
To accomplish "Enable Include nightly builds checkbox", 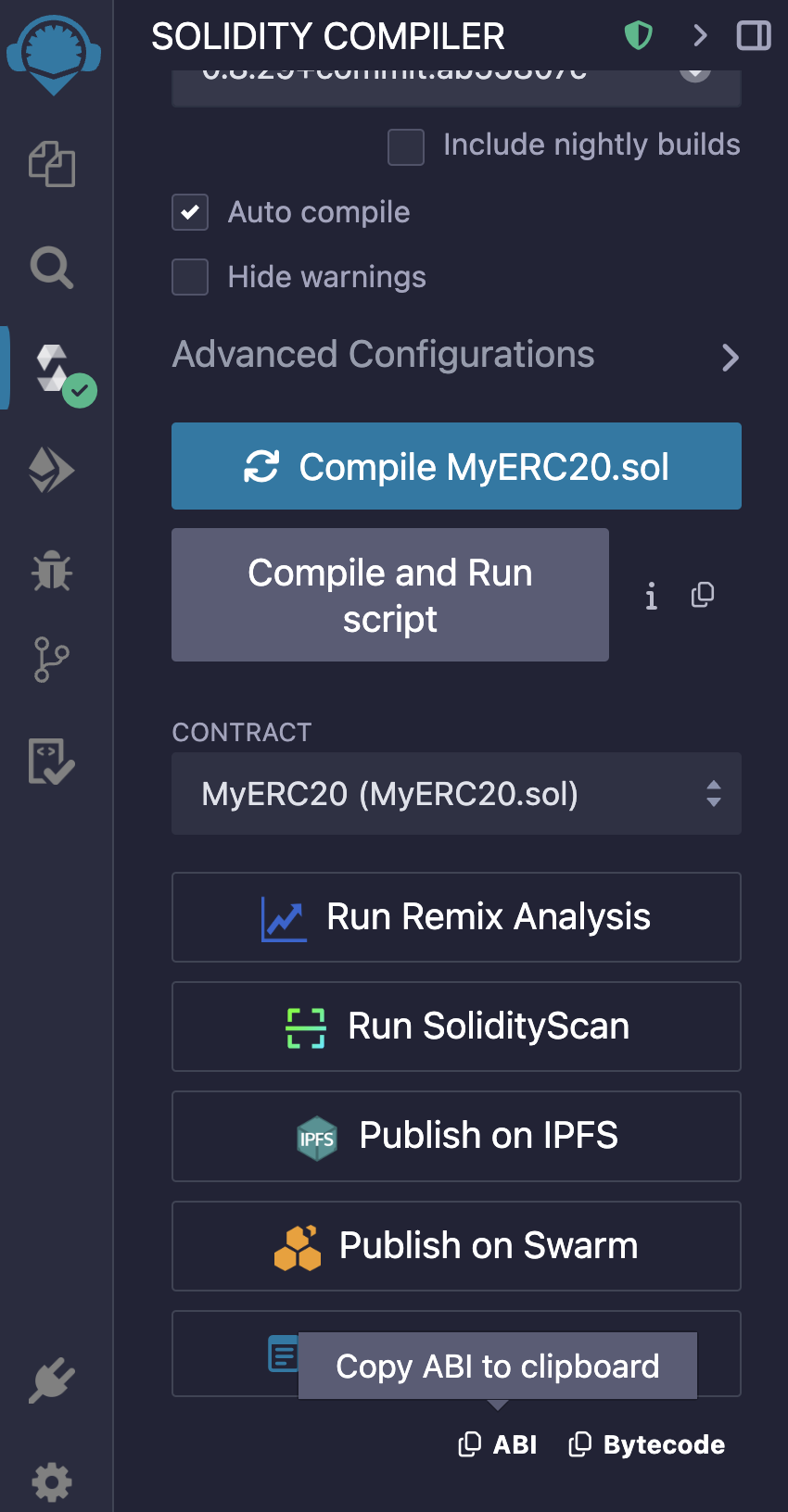I will tap(406, 146).
